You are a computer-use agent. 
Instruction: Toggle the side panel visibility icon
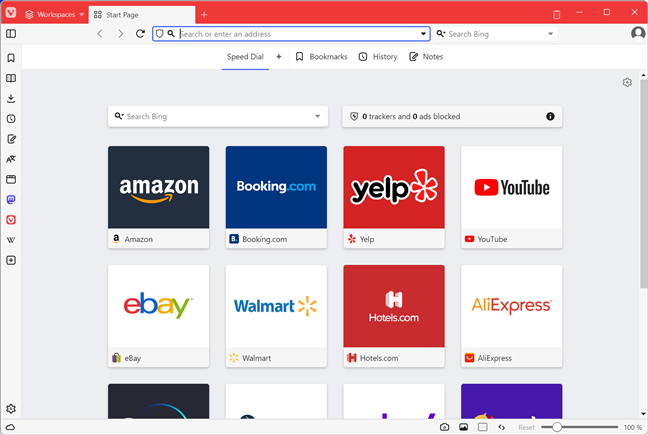tap(11, 33)
